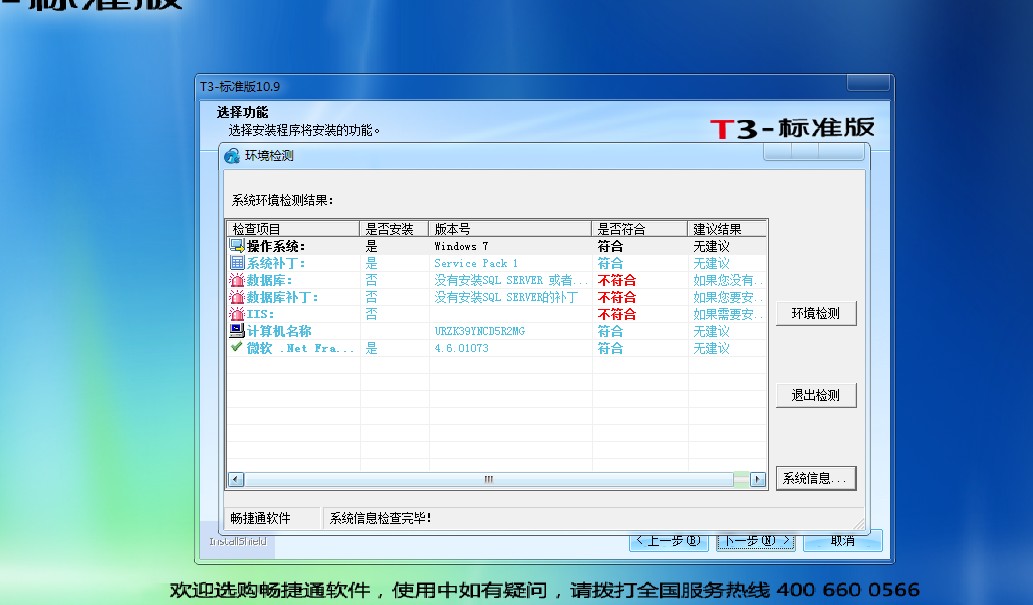The width and height of the screenshot is (1033, 605).
Task: Click 符合 in the 操作系统 row
Action: [610, 246]
